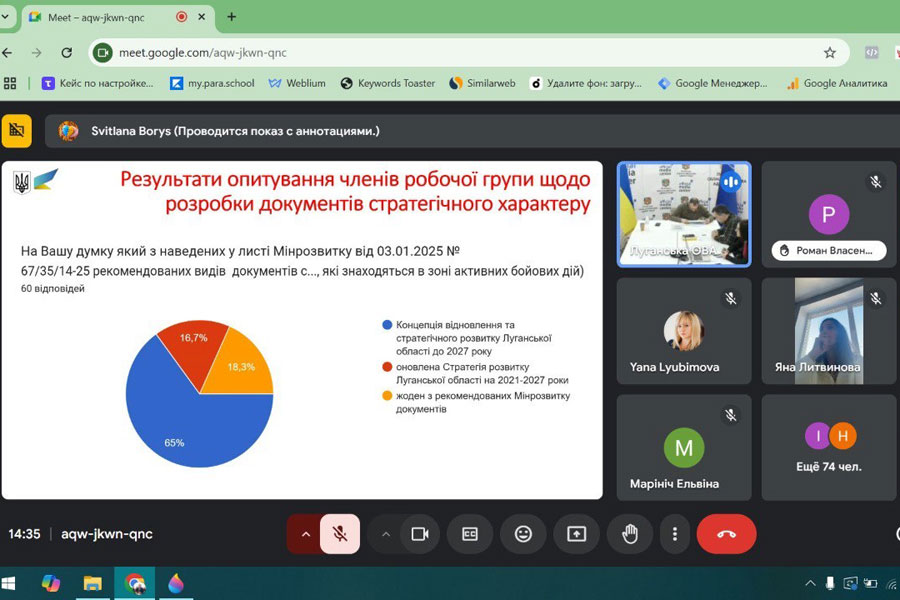Click legend entry оновлена Стратегія розвитку
The height and width of the screenshot is (600, 900).
coord(475,373)
